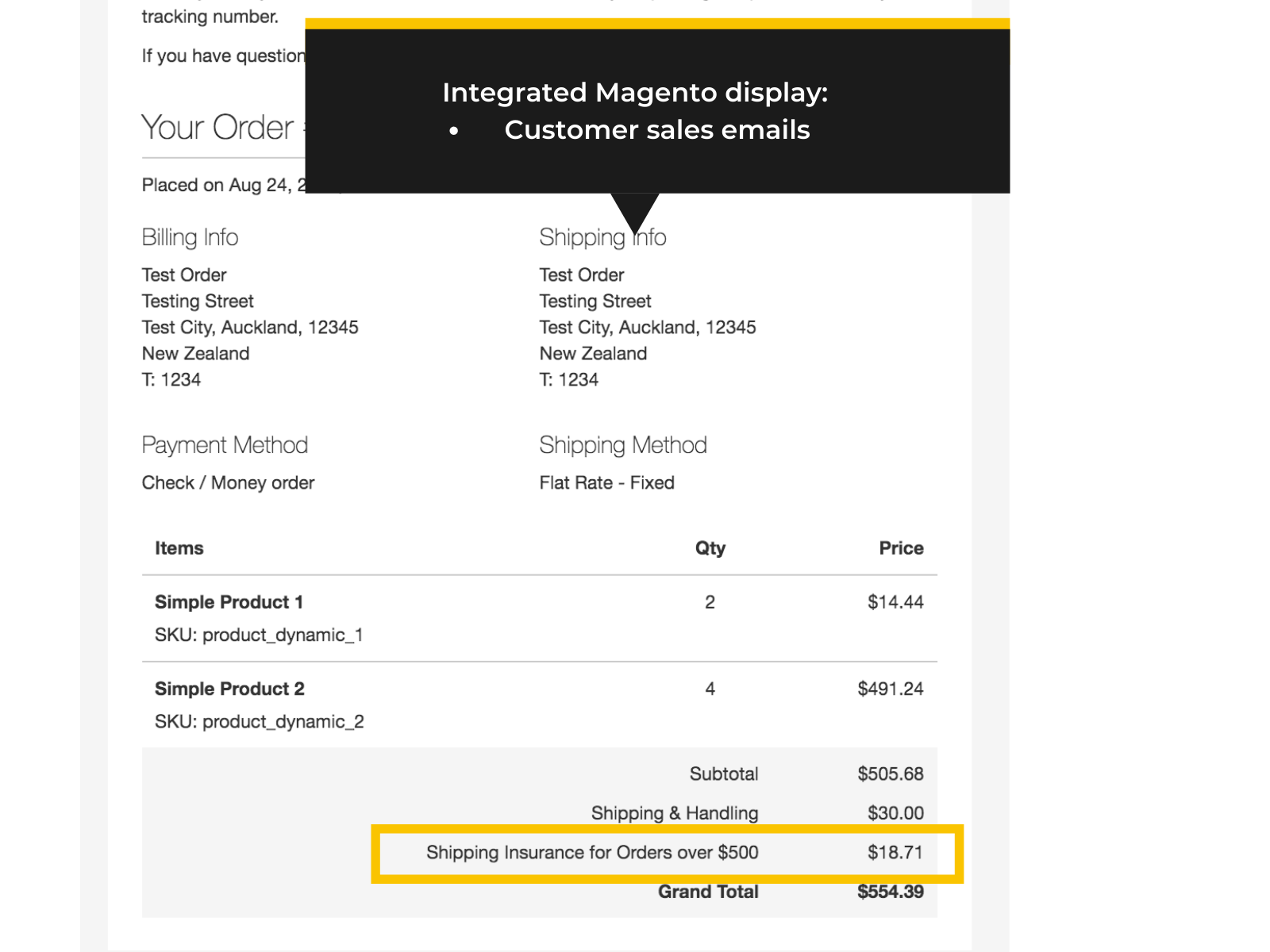Select 'Shipping Method' heading text

622,445
